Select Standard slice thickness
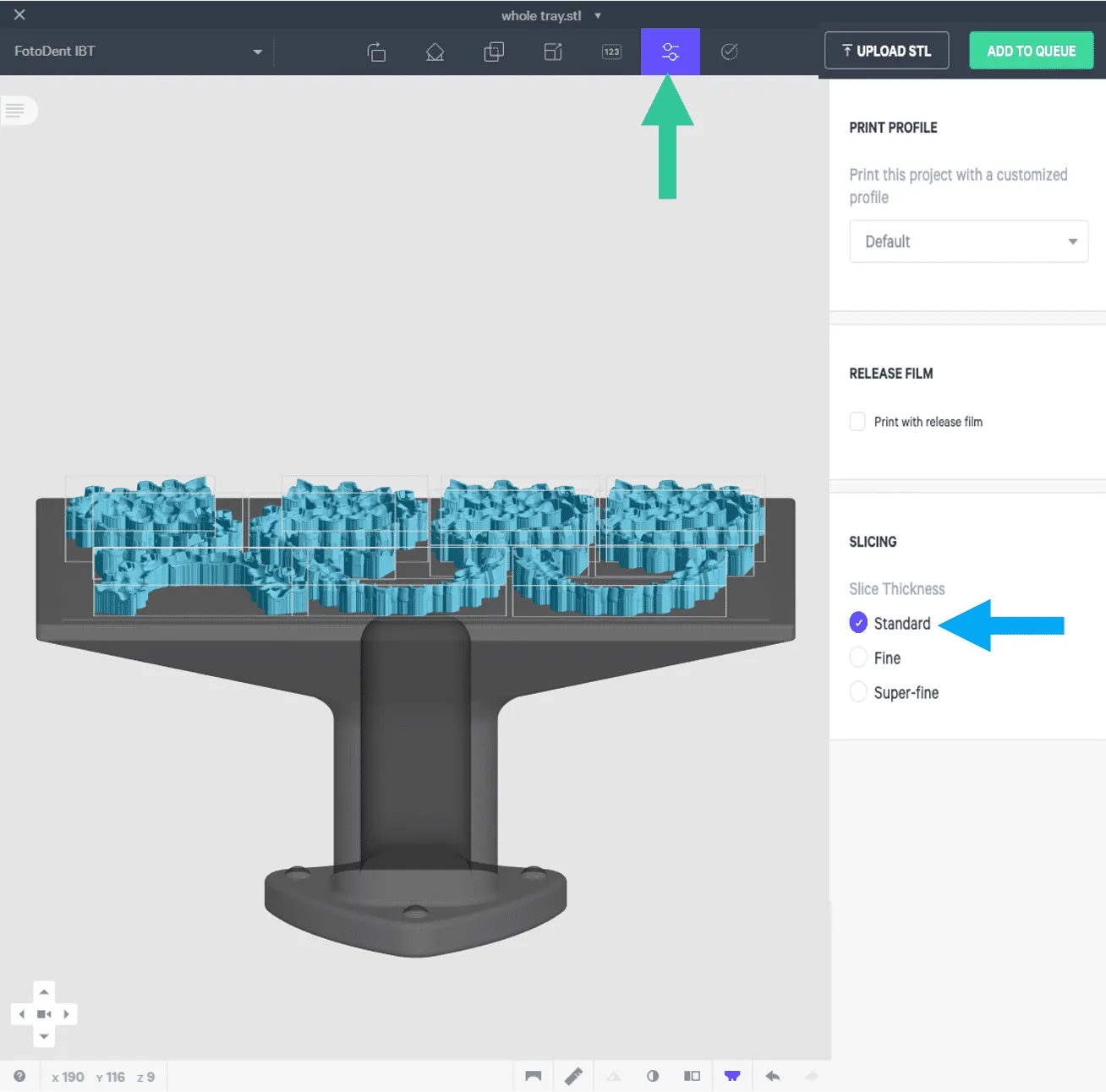 [858, 623]
